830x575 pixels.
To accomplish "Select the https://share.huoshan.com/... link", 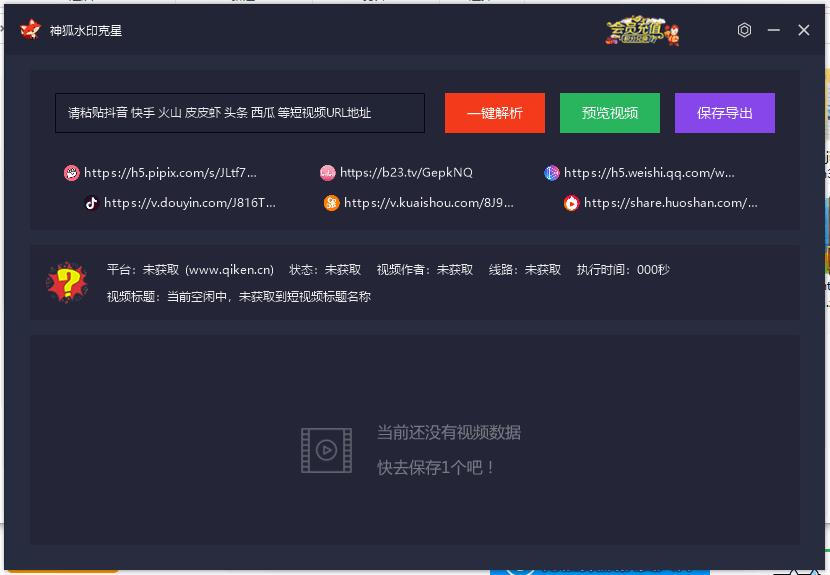I will tap(671, 203).
